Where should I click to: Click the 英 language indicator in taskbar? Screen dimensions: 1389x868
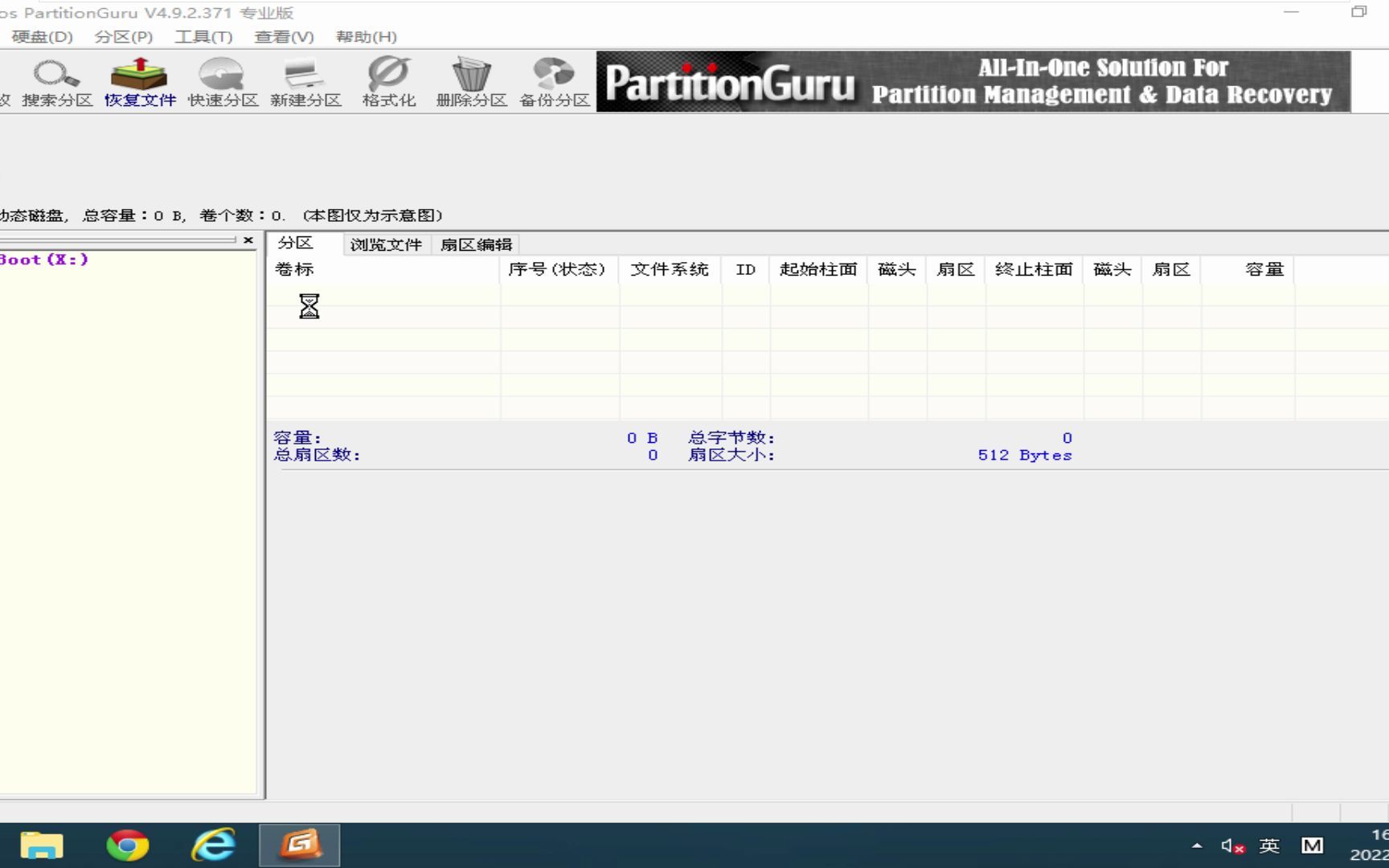click(1267, 845)
